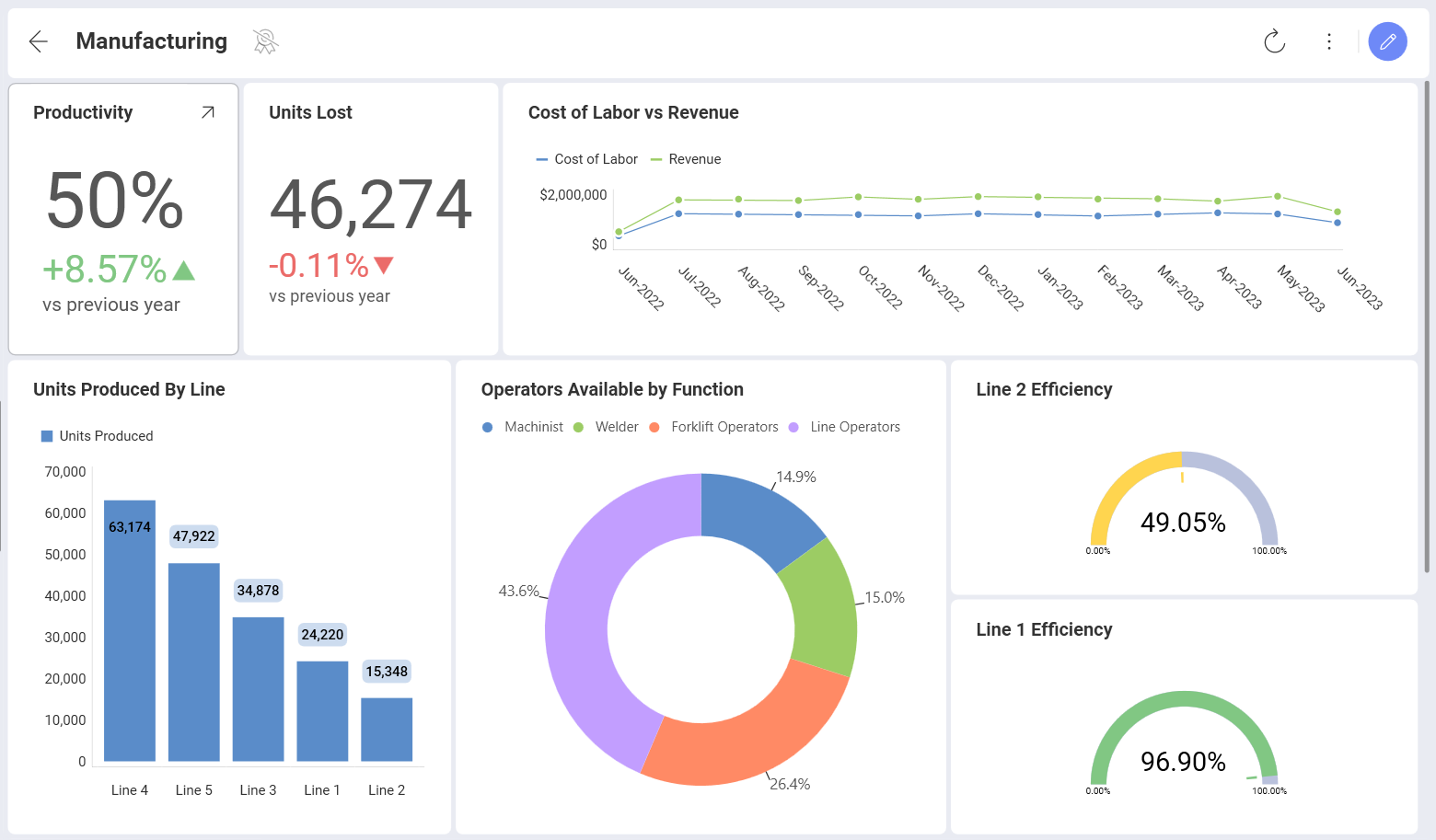The width and height of the screenshot is (1436, 840).
Task: Click the Revenue point for May-2023
Action: click(x=1278, y=196)
